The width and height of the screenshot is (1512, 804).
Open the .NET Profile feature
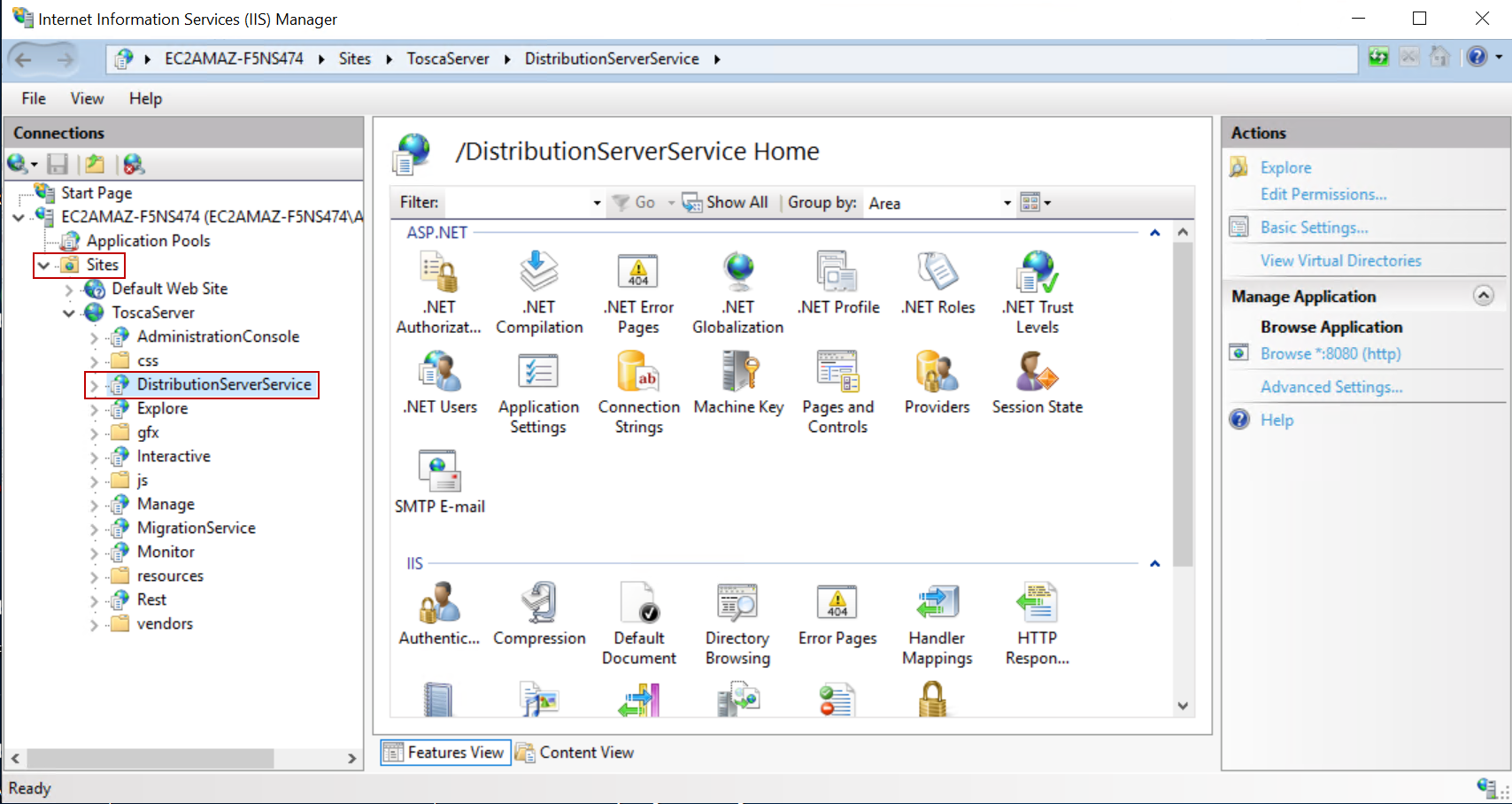coord(837,283)
